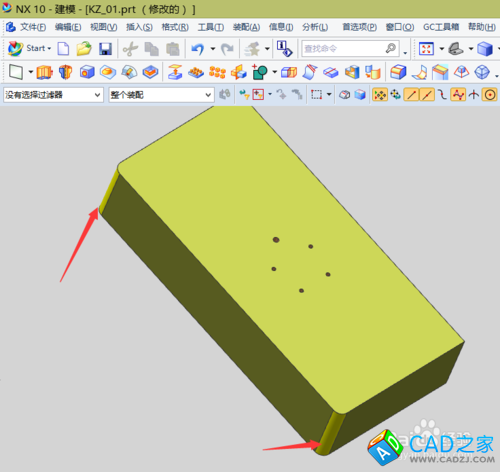The image size is (500, 472).
Task: Click the Object Information icon
Action: pyautogui.click(x=285, y=49)
